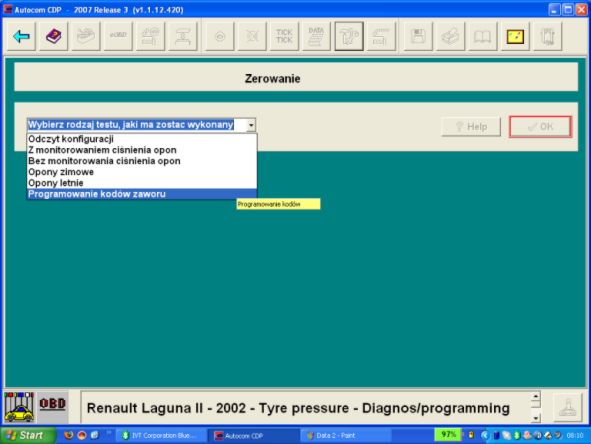The image size is (591, 444).
Task: Click Autocom CDP taskbar button
Action: pyautogui.click(x=253, y=436)
